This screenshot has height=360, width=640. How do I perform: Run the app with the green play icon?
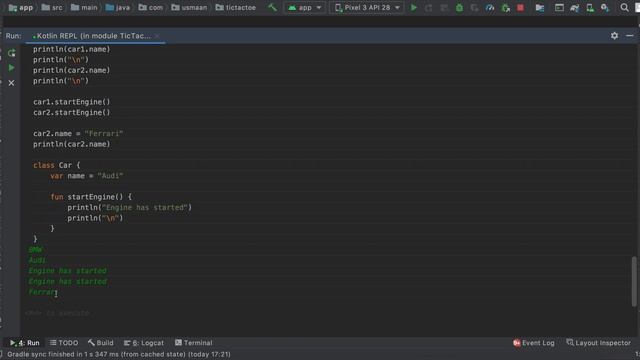pos(413,7)
